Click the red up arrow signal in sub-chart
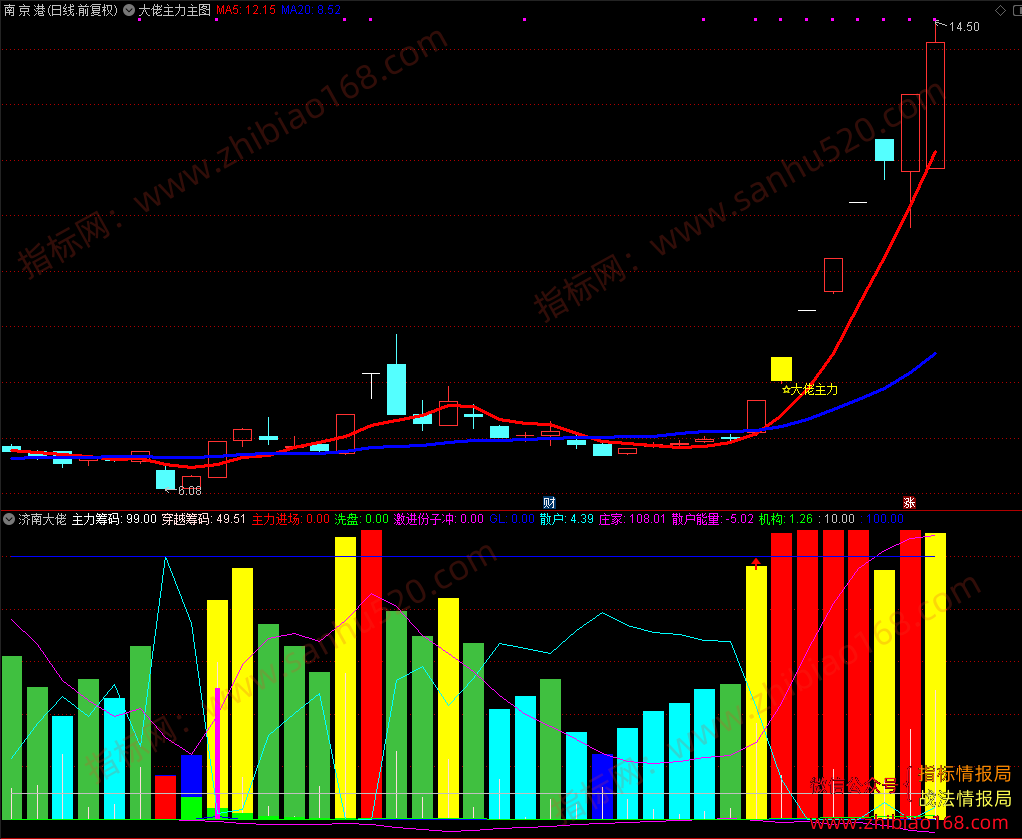Image resolution: width=1022 pixels, height=839 pixels. (x=755, y=563)
